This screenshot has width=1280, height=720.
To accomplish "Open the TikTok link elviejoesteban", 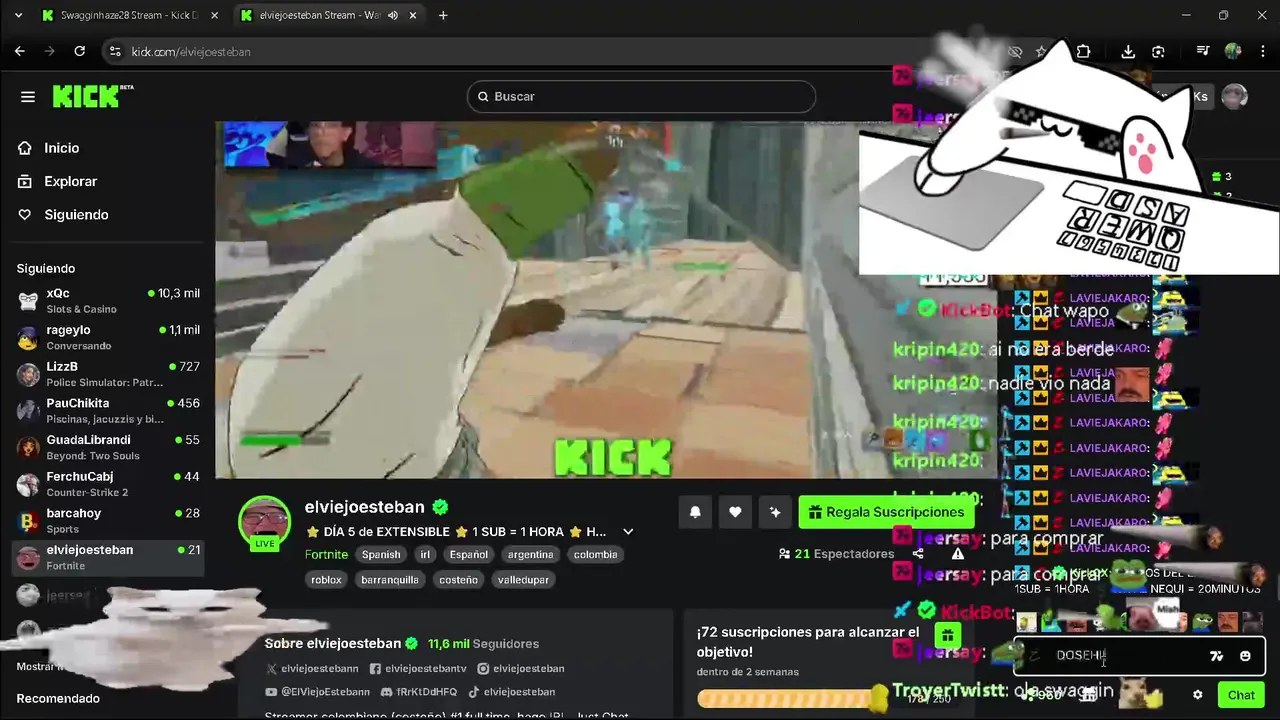I will 511,692.
